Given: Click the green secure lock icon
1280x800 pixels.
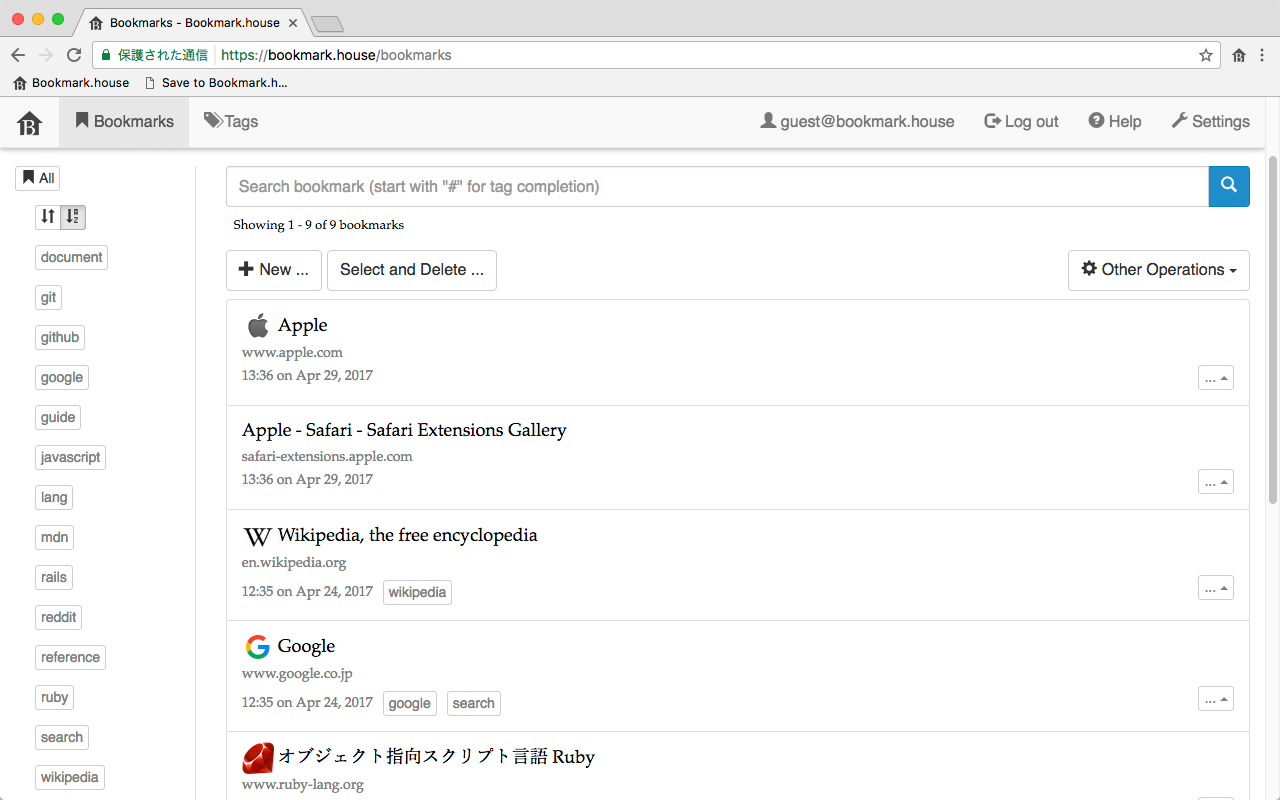Looking at the screenshot, I should (105, 55).
